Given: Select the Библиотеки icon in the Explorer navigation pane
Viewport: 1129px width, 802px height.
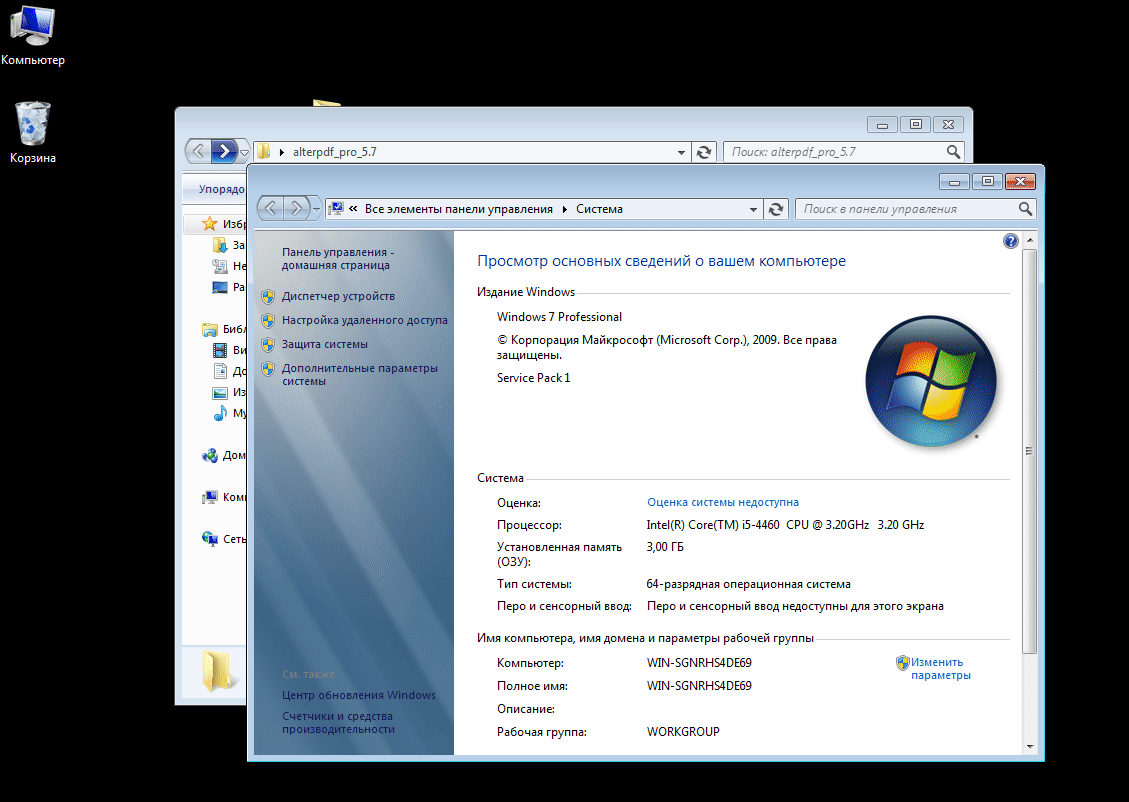Looking at the screenshot, I should (x=210, y=330).
